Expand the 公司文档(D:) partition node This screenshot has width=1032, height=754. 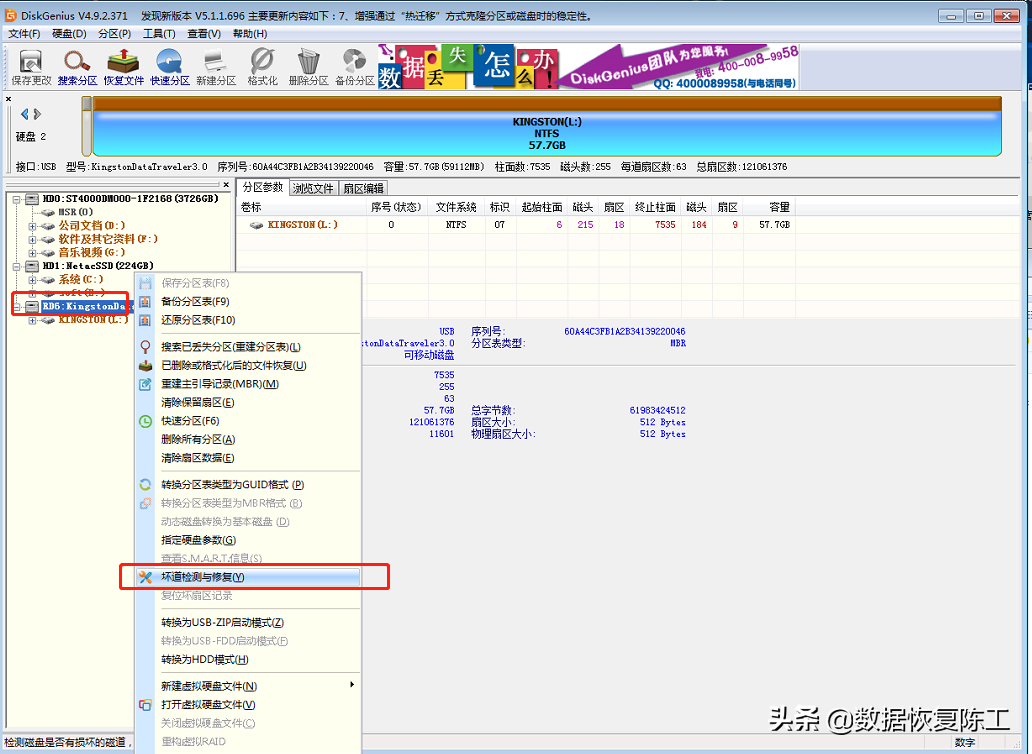(x=32, y=226)
